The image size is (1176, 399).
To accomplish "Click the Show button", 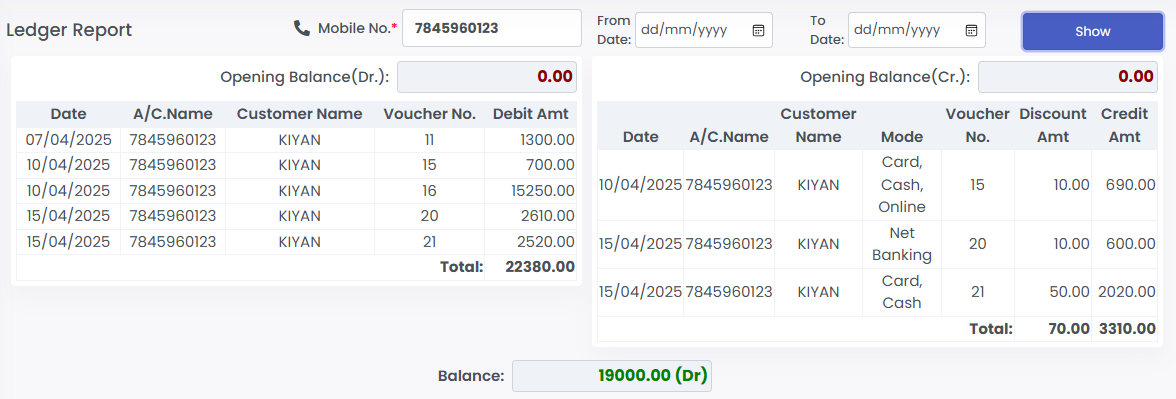I will coord(1093,32).
